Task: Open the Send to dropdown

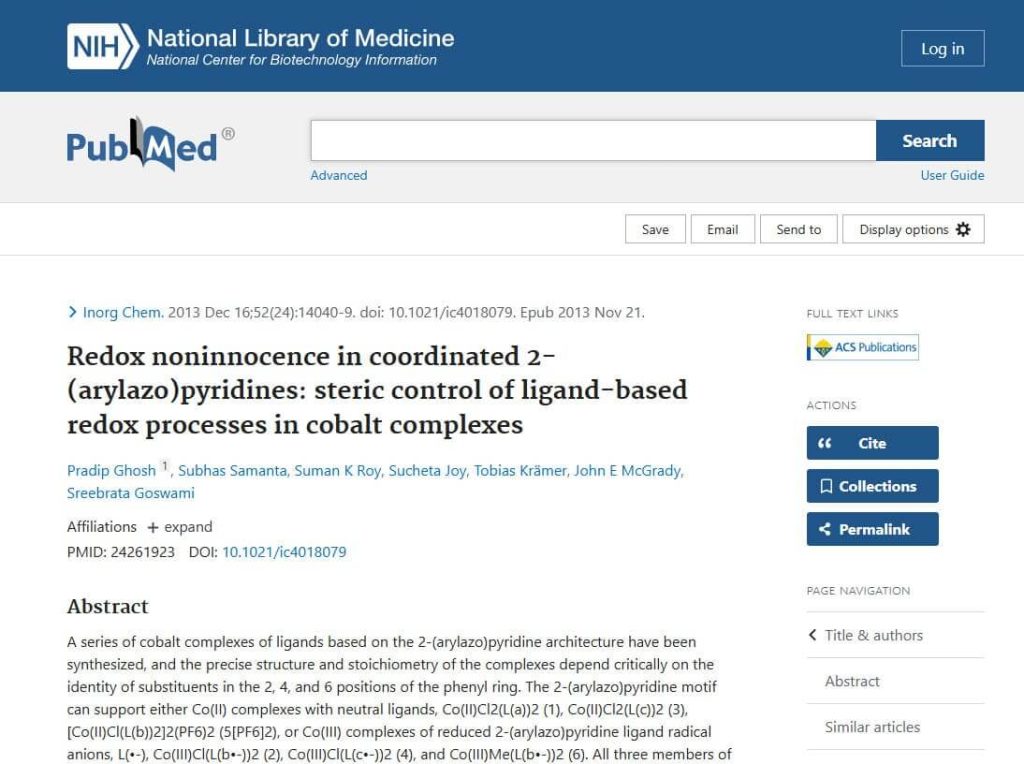Action: pyautogui.click(x=798, y=229)
